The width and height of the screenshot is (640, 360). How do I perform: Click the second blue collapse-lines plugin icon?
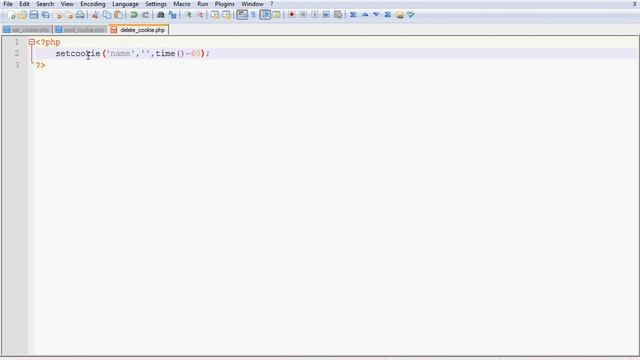click(x=388, y=15)
